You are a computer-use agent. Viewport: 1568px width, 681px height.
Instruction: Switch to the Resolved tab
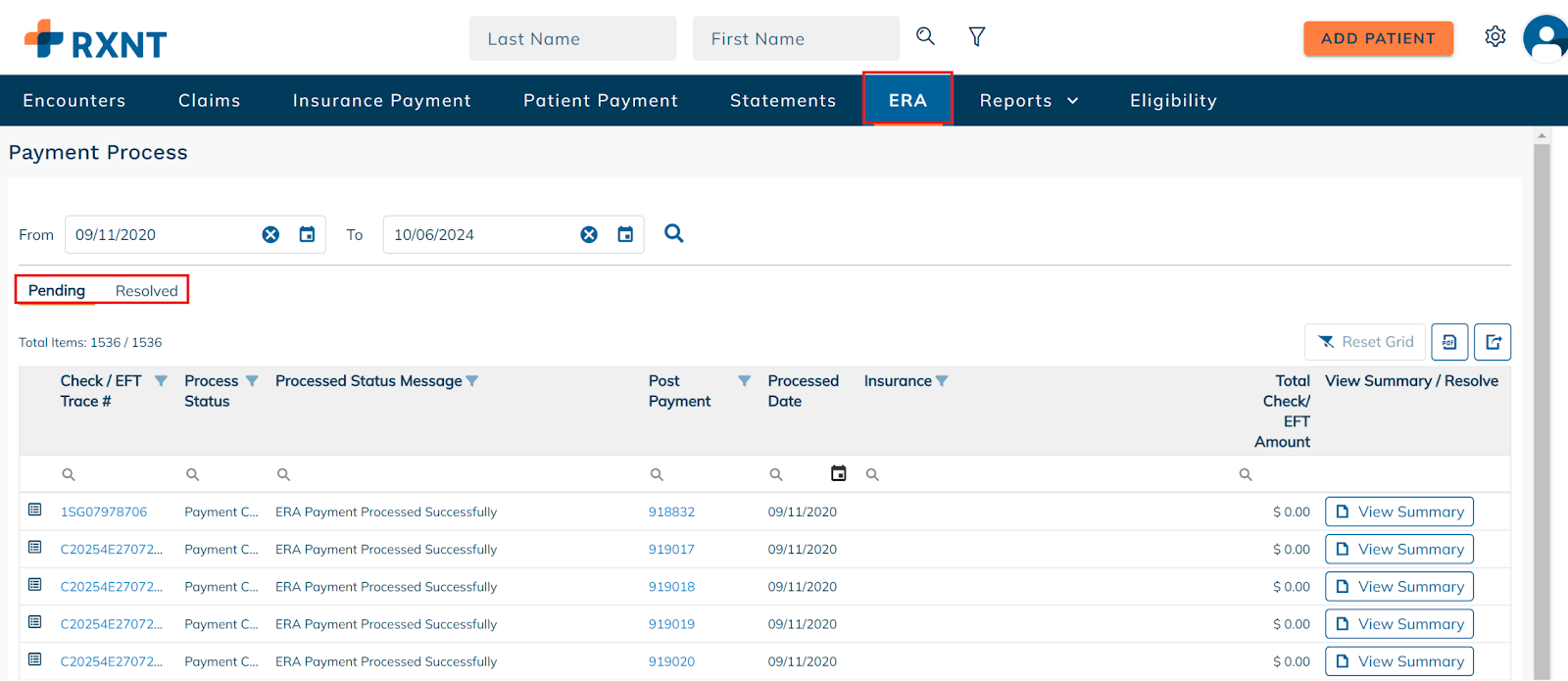tap(146, 291)
